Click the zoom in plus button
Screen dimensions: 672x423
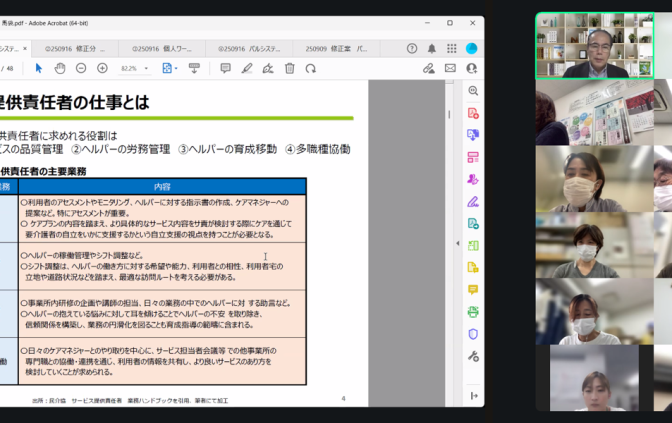(x=103, y=68)
